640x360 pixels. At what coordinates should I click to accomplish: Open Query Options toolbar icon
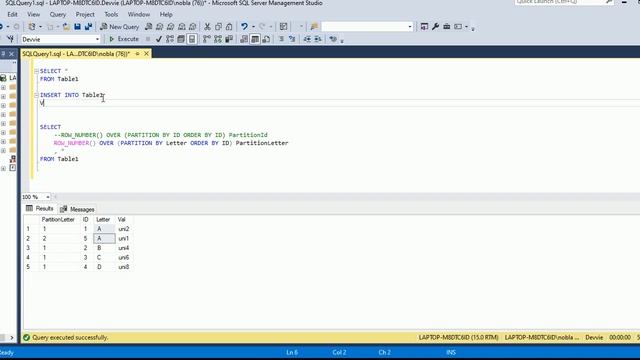(x=181, y=39)
